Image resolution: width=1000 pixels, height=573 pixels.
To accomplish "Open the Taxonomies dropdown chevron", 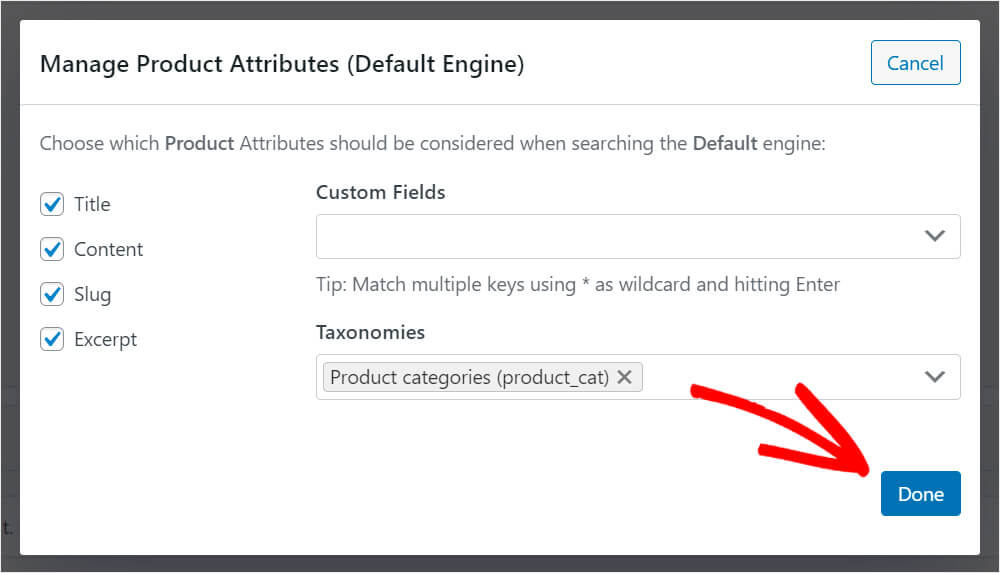I will coord(934,376).
